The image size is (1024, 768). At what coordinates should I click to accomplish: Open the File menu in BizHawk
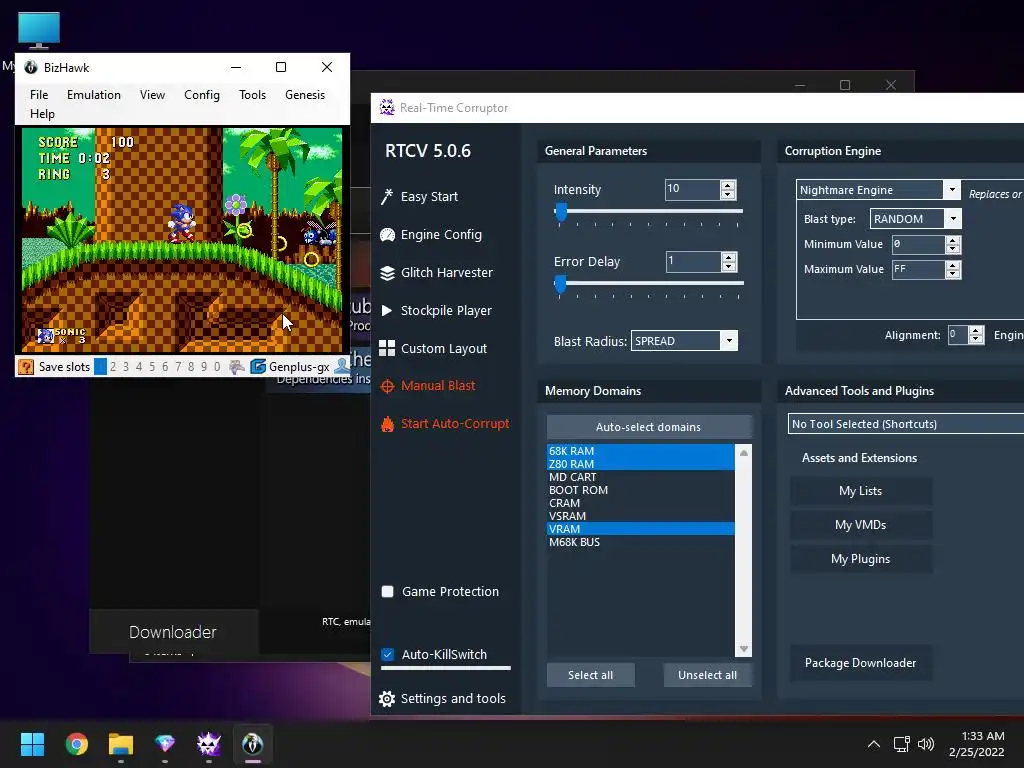(39, 95)
